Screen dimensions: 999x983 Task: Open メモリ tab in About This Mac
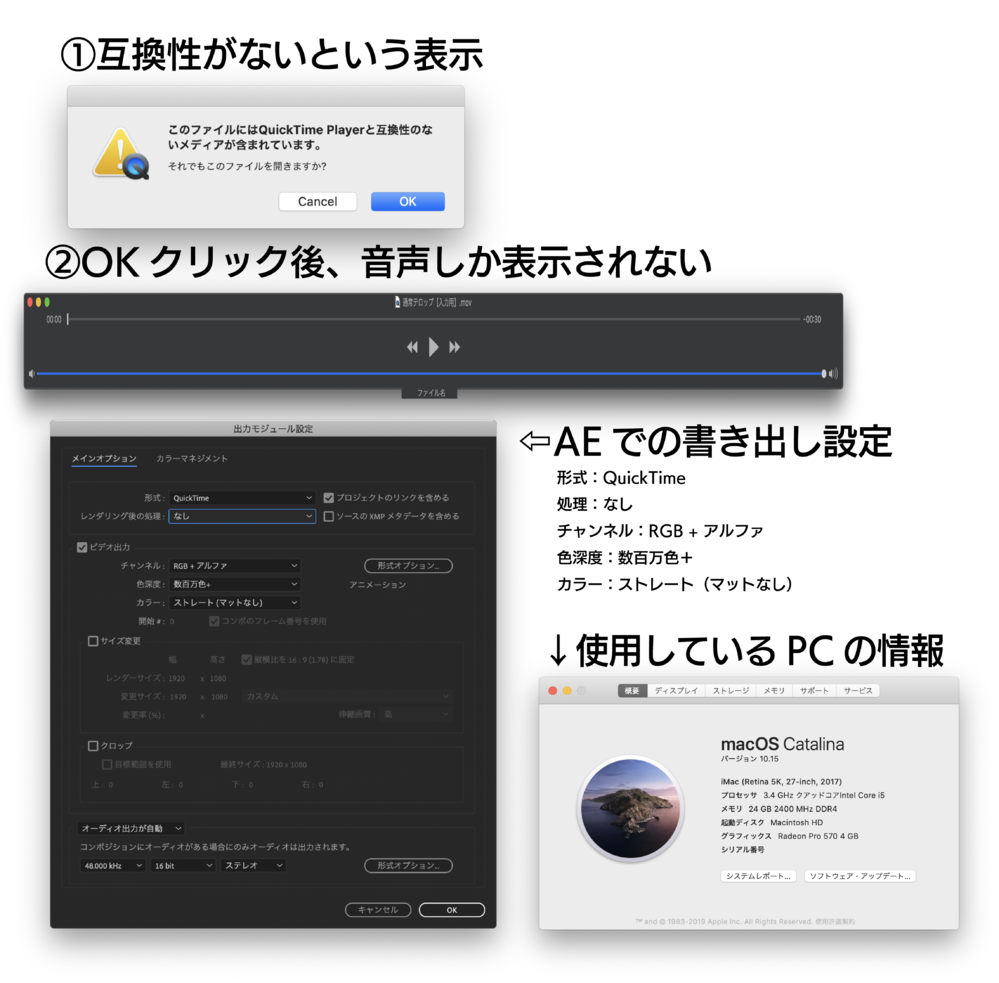click(774, 691)
